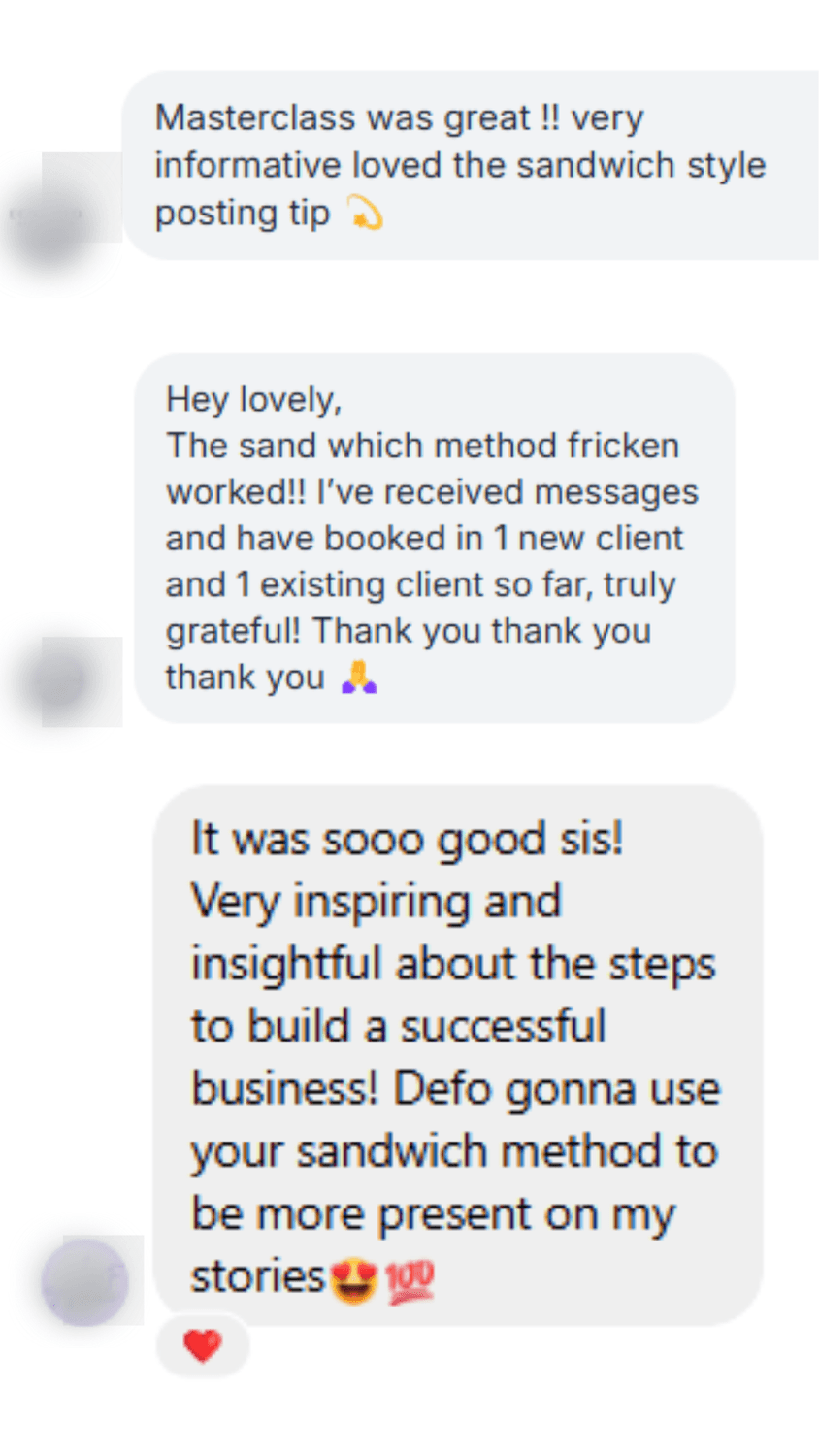Click 'your sandwich method to' line
The image size is (819, 1456).
click(x=454, y=1151)
